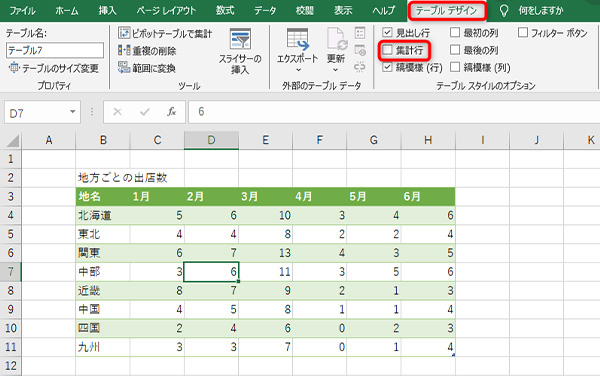
Task: Open the 更新 dropdown arrow
Action: click(x=336, y=70)
